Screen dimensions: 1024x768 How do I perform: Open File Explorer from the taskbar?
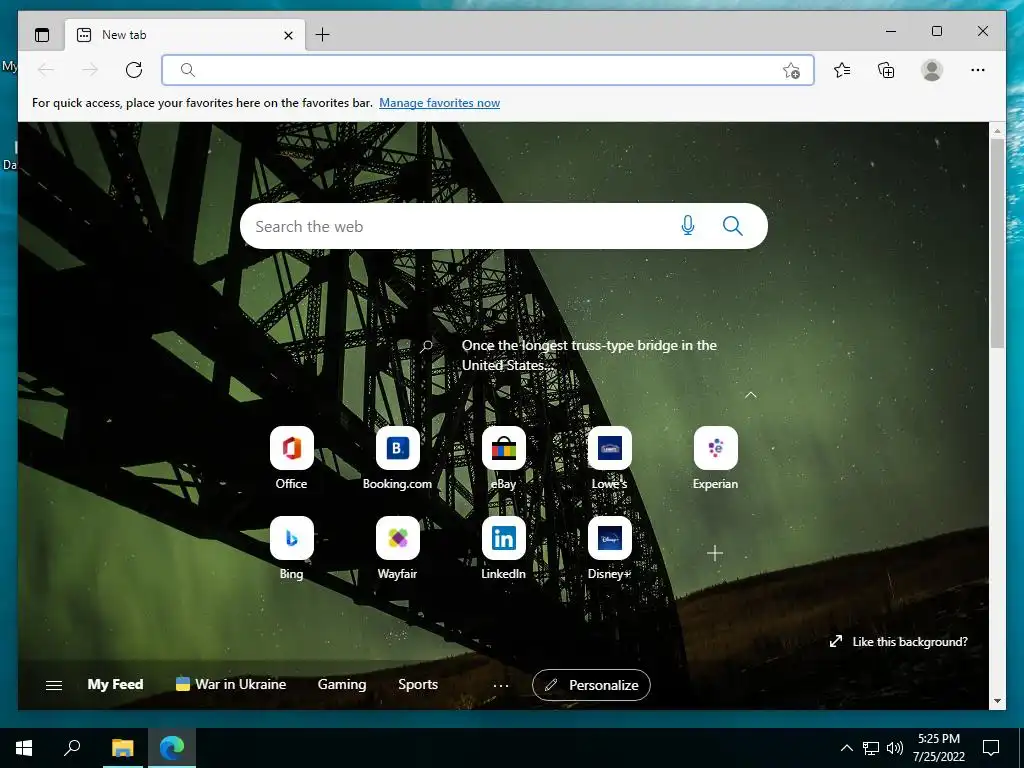122,748
